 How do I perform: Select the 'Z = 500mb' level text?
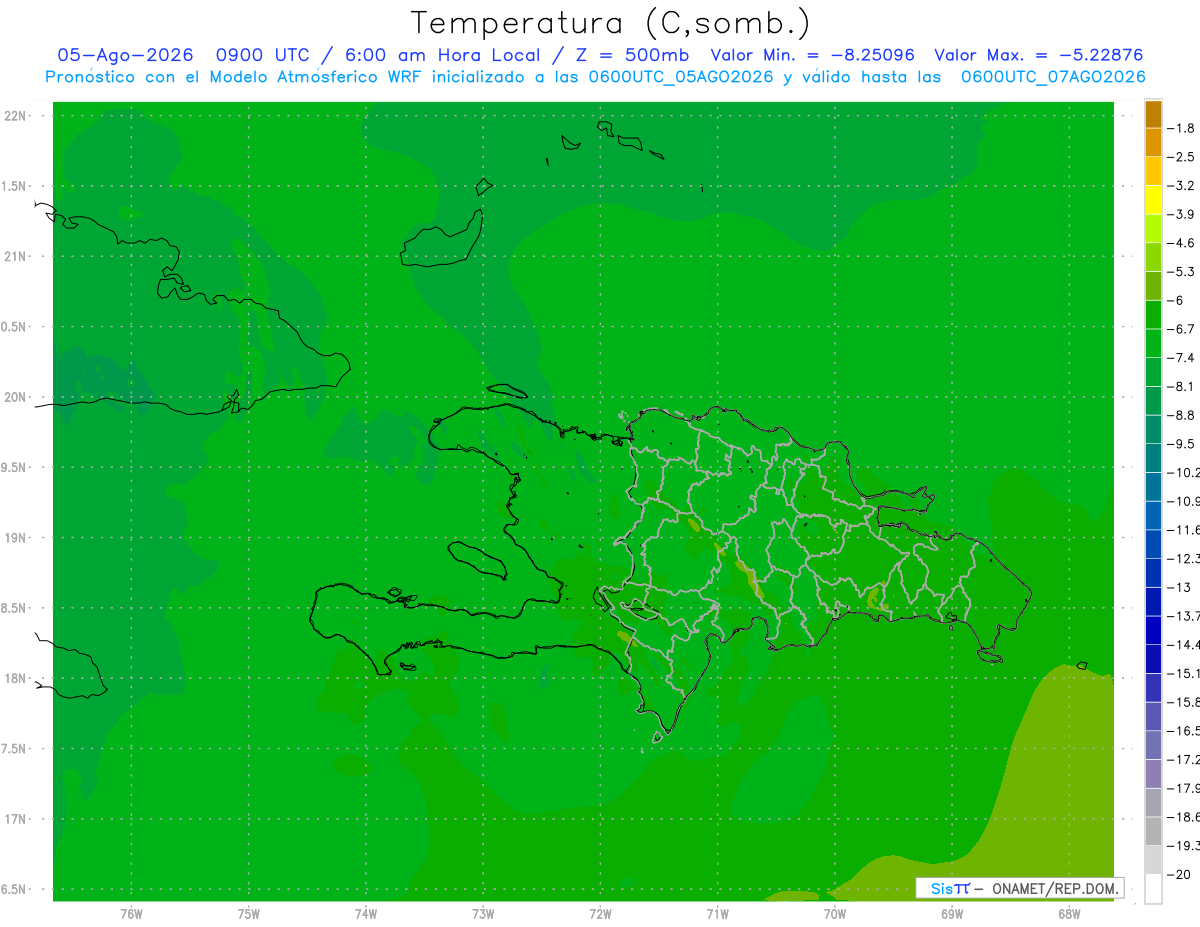click(628, 55)
